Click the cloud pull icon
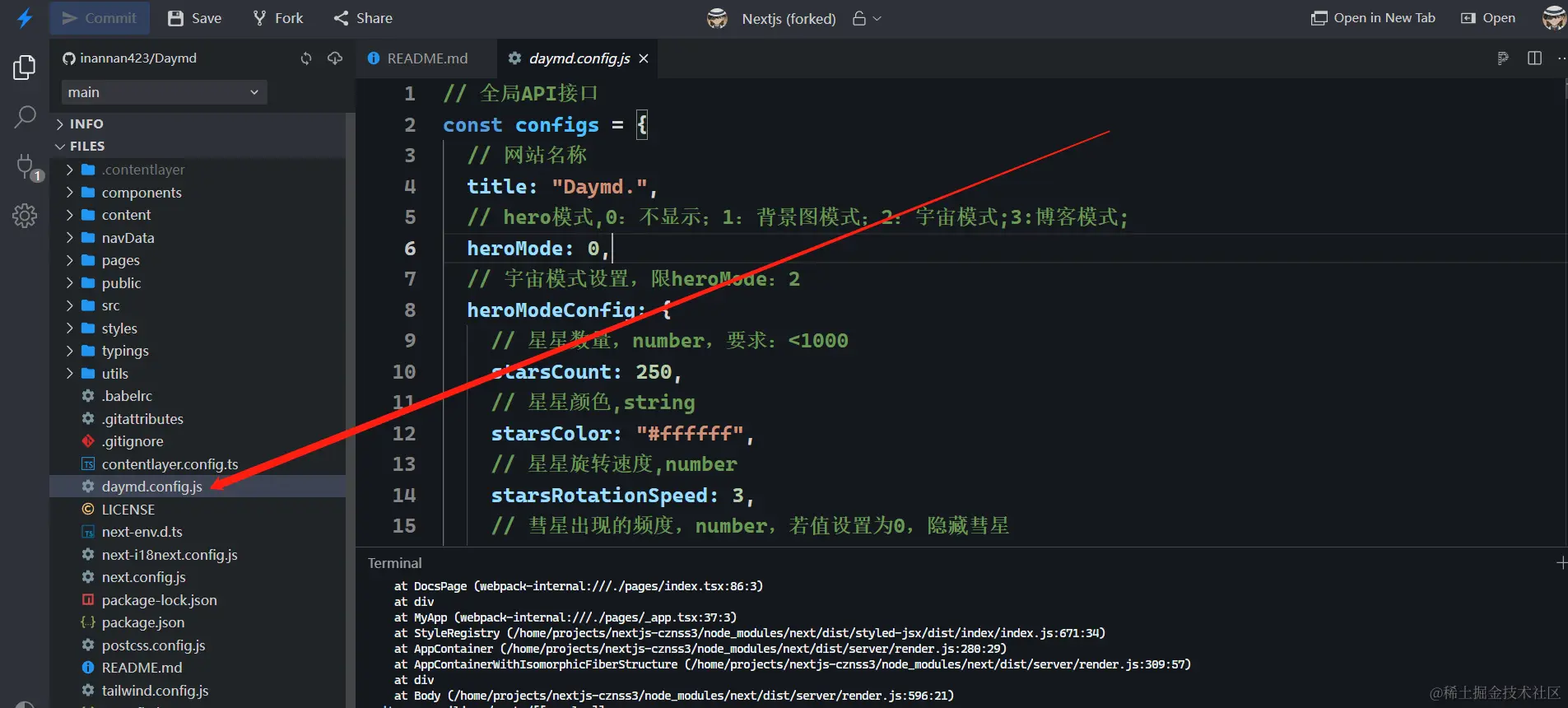1568x708 pixels. (335, 58)
